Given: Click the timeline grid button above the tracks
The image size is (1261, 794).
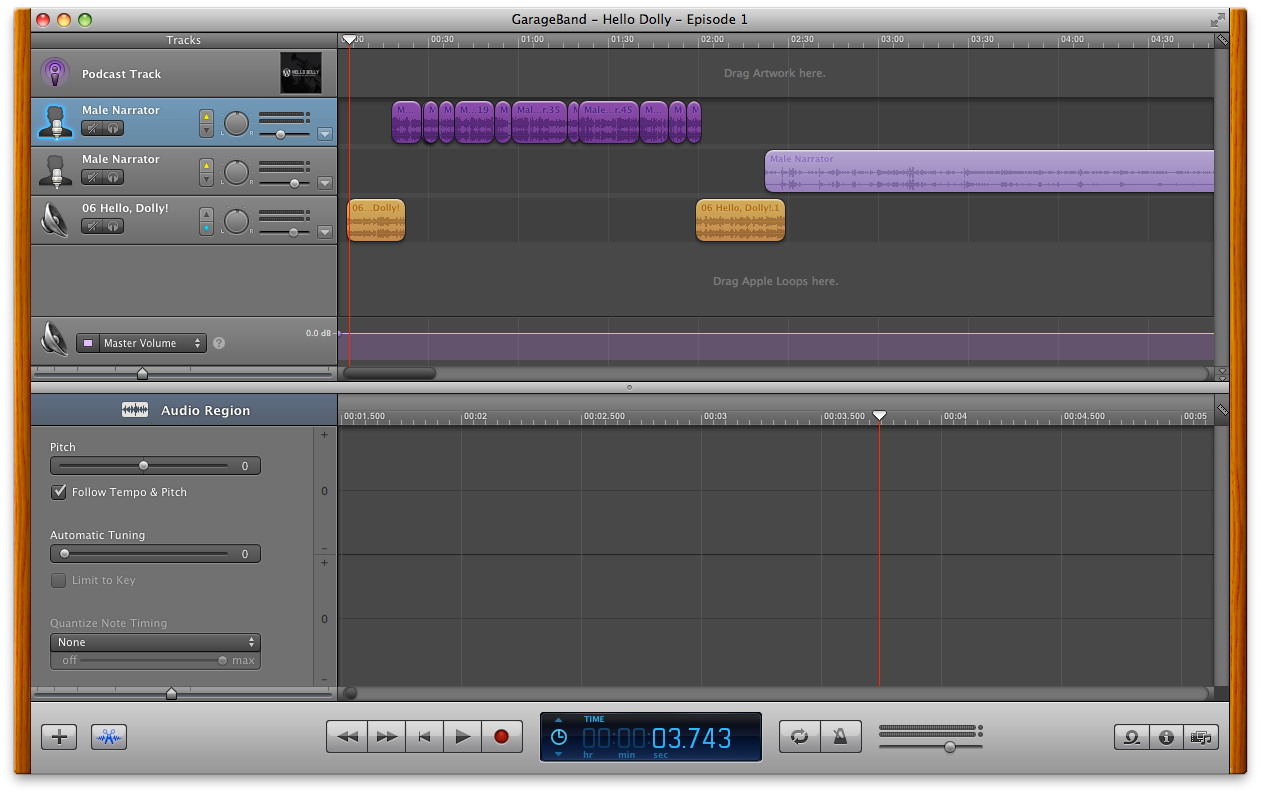Looking at the screenshot, I should [1222, 40].
